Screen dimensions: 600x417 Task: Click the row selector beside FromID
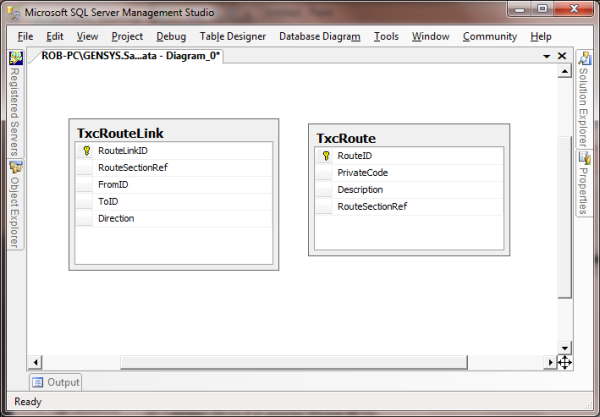(x=84, y=184)
